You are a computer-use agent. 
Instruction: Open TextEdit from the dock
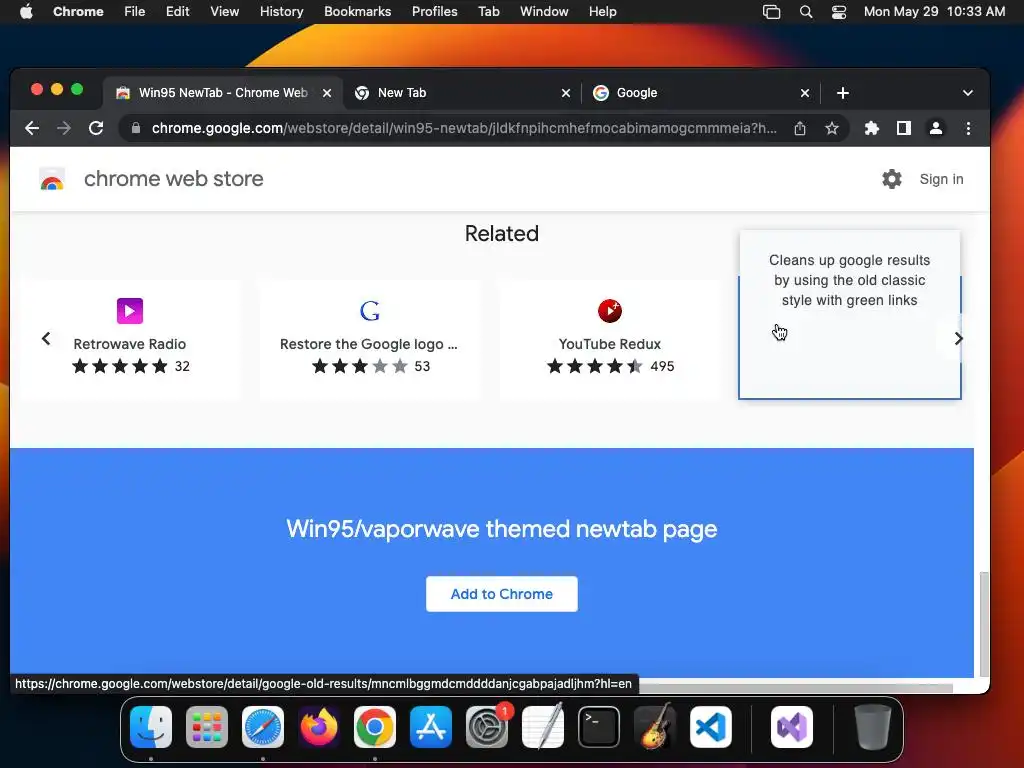pyautogui.click(x=543, y=727)
